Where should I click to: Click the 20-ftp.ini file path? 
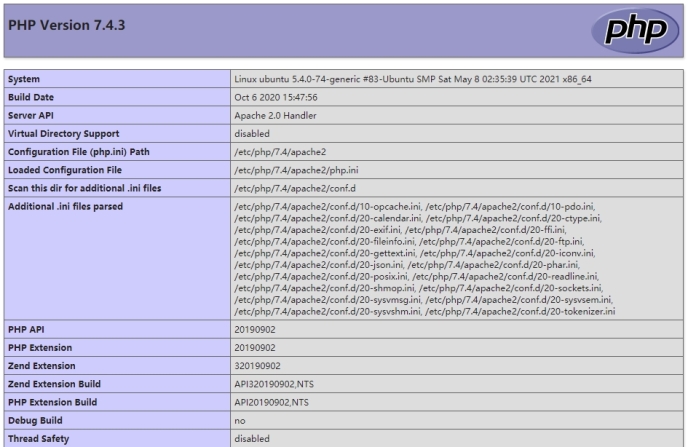coord(502,241)
